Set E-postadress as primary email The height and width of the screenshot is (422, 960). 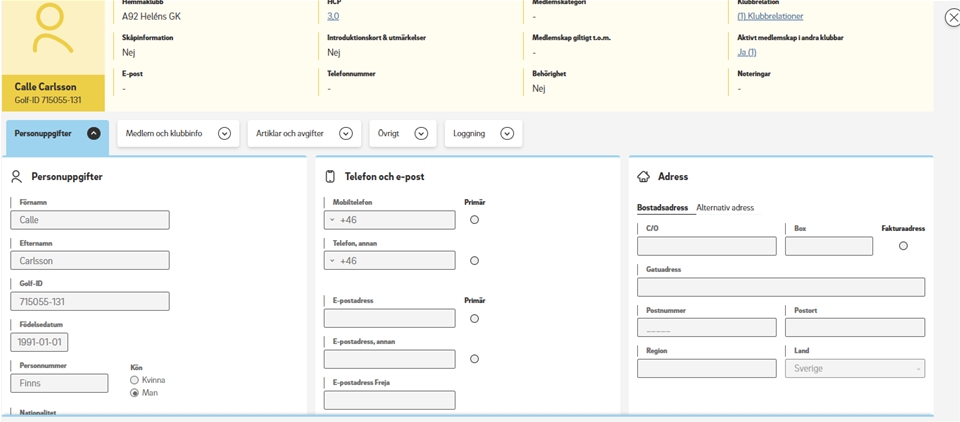coord(474,319)
